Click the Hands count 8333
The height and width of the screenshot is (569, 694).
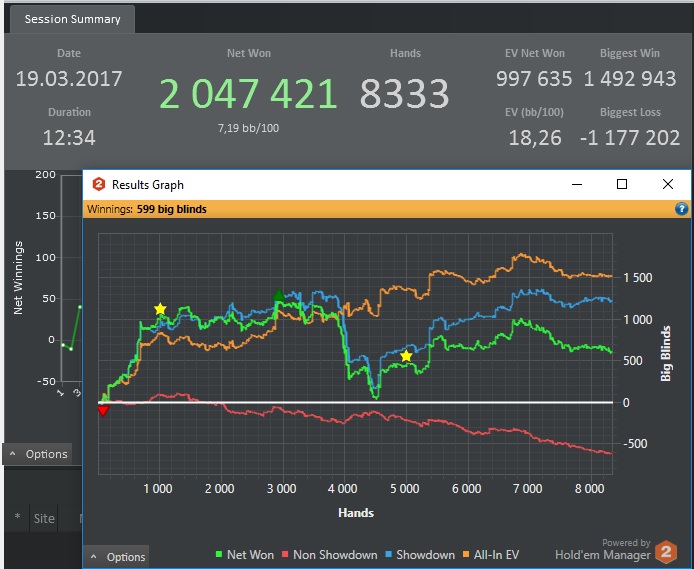pos(405,93)
